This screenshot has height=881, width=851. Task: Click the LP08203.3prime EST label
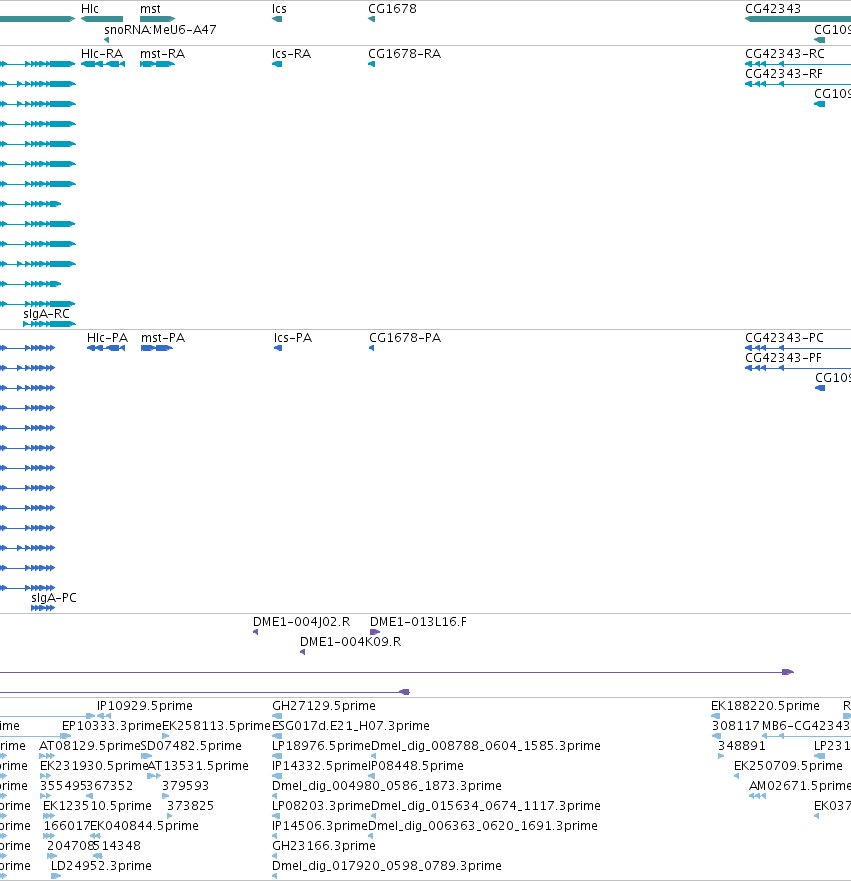click(321, 806)
